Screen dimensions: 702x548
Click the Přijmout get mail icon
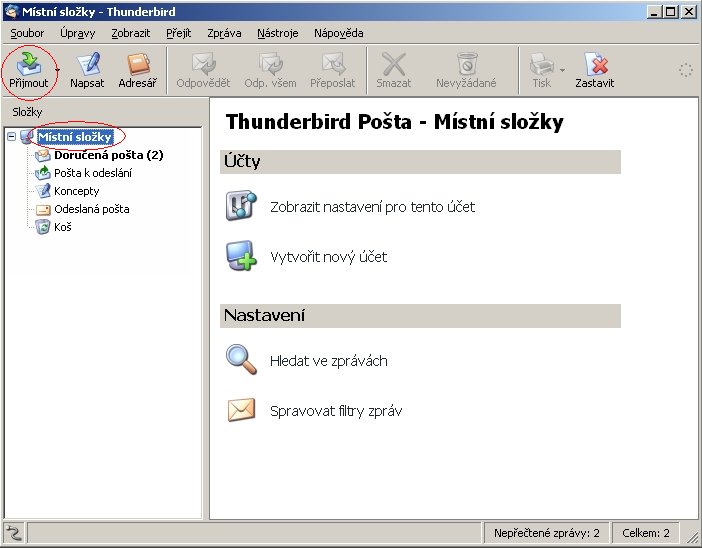(28, 64)
